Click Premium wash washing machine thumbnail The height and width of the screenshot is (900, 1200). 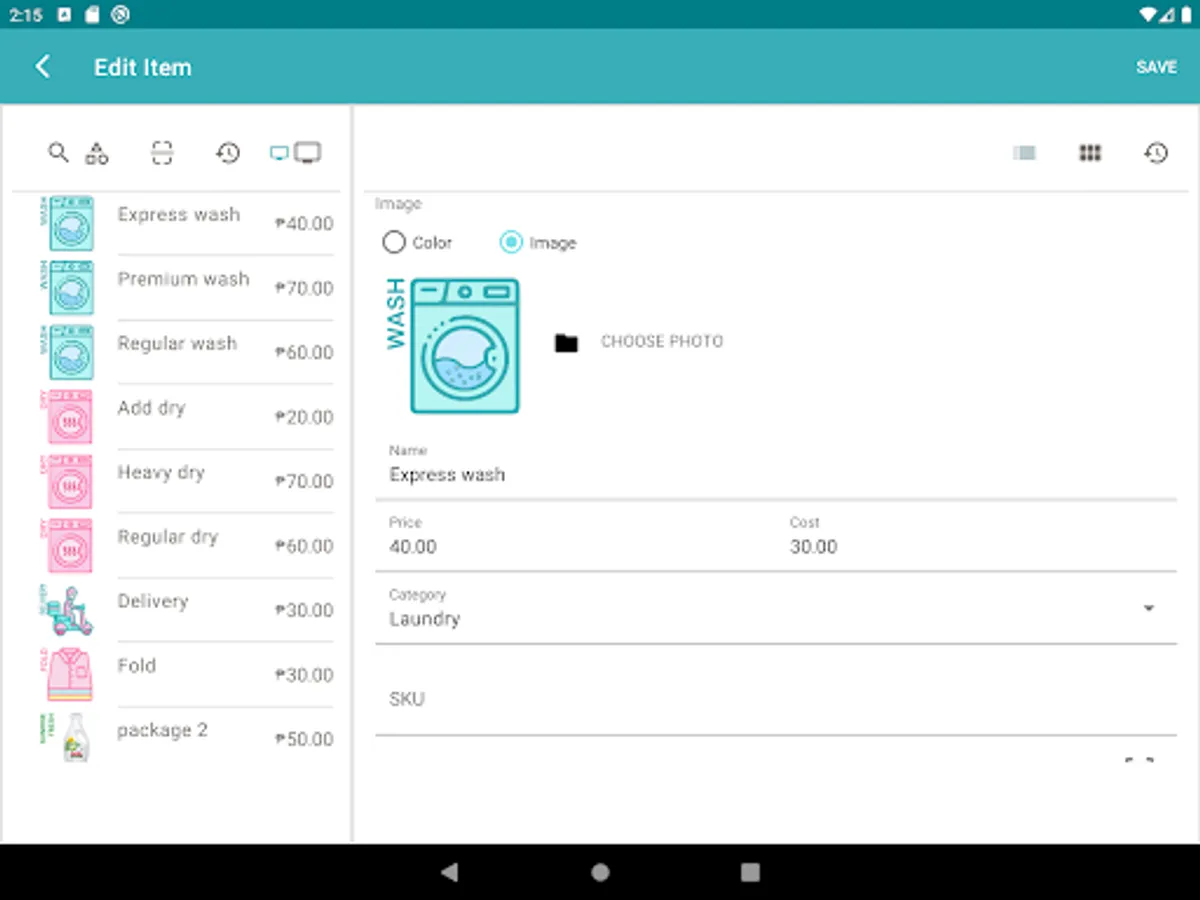(x=67, y=288)
